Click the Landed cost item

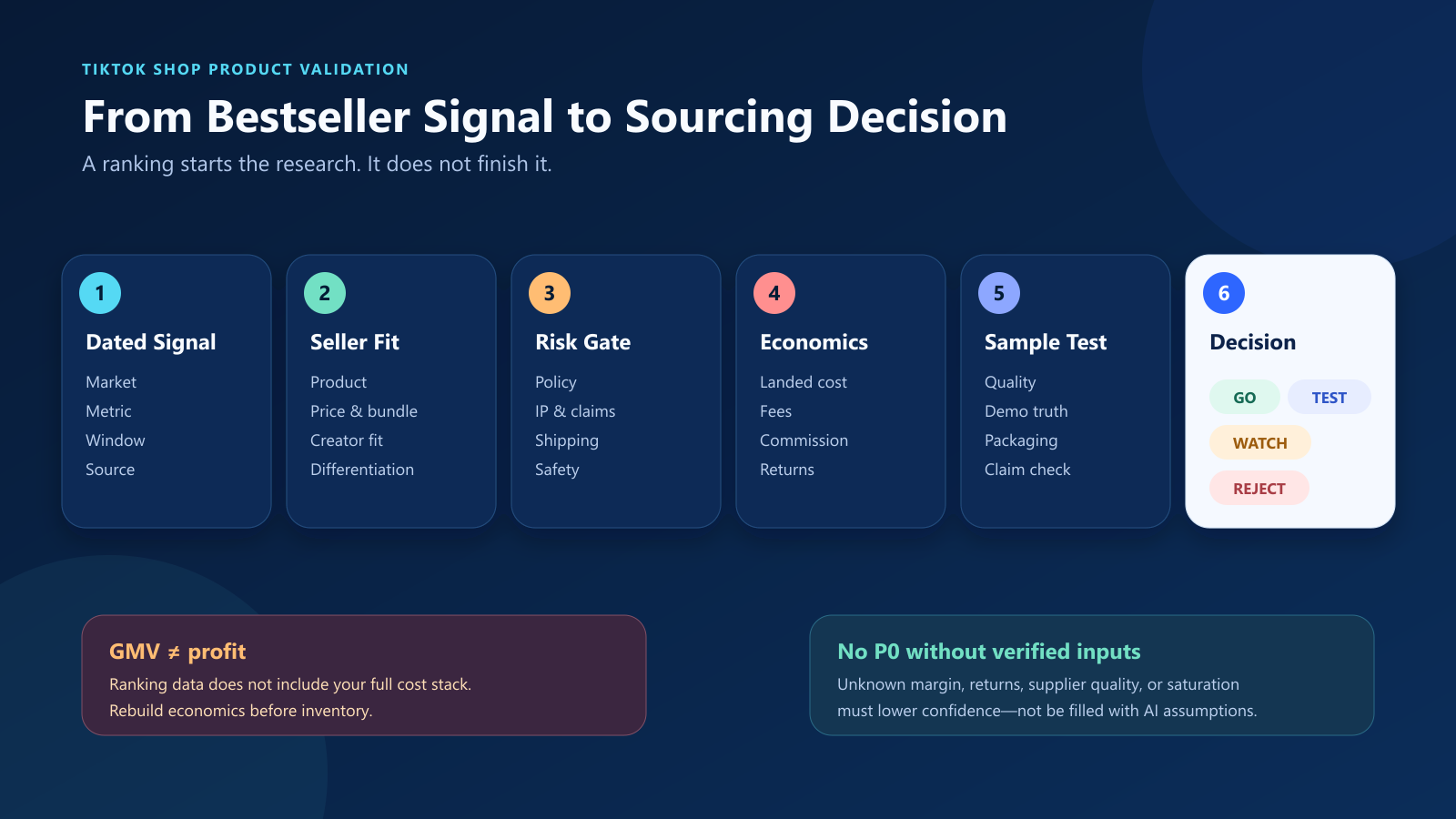click(804, 382)
